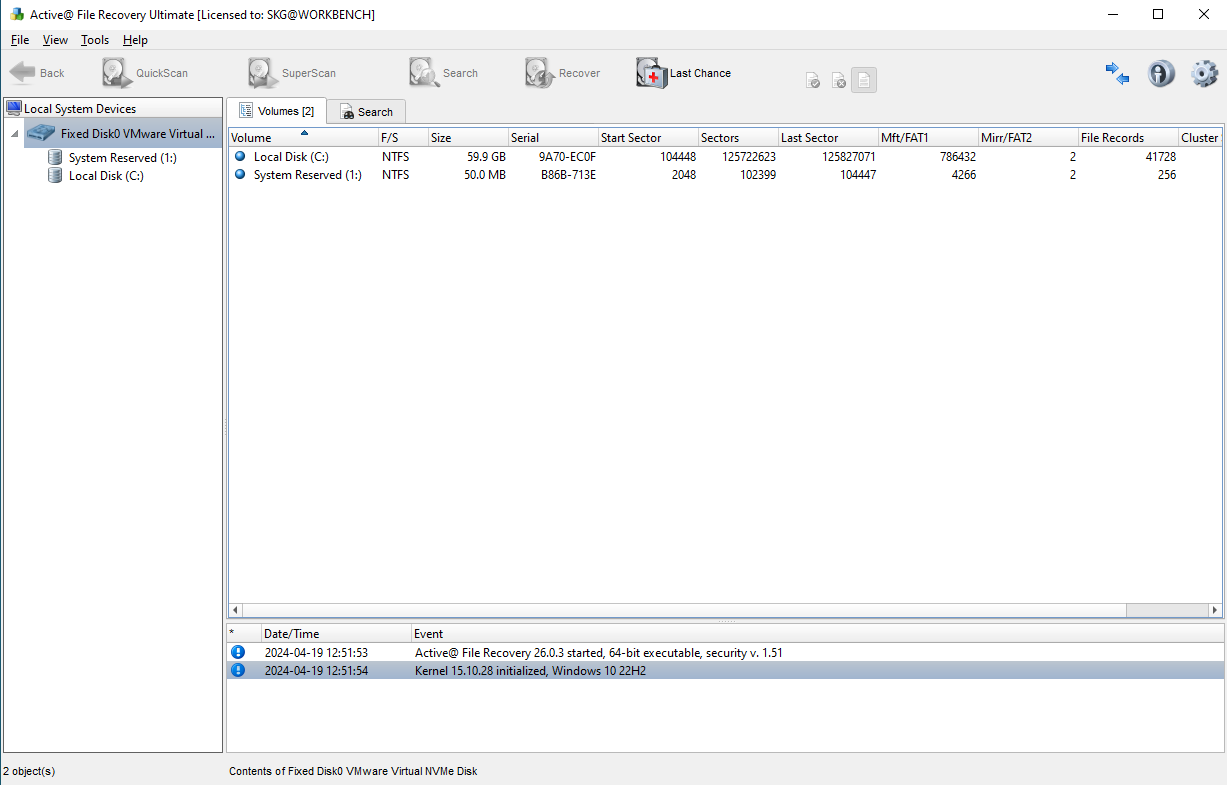
Task: Click the document with X icon
Action: [x=839, y=80]
